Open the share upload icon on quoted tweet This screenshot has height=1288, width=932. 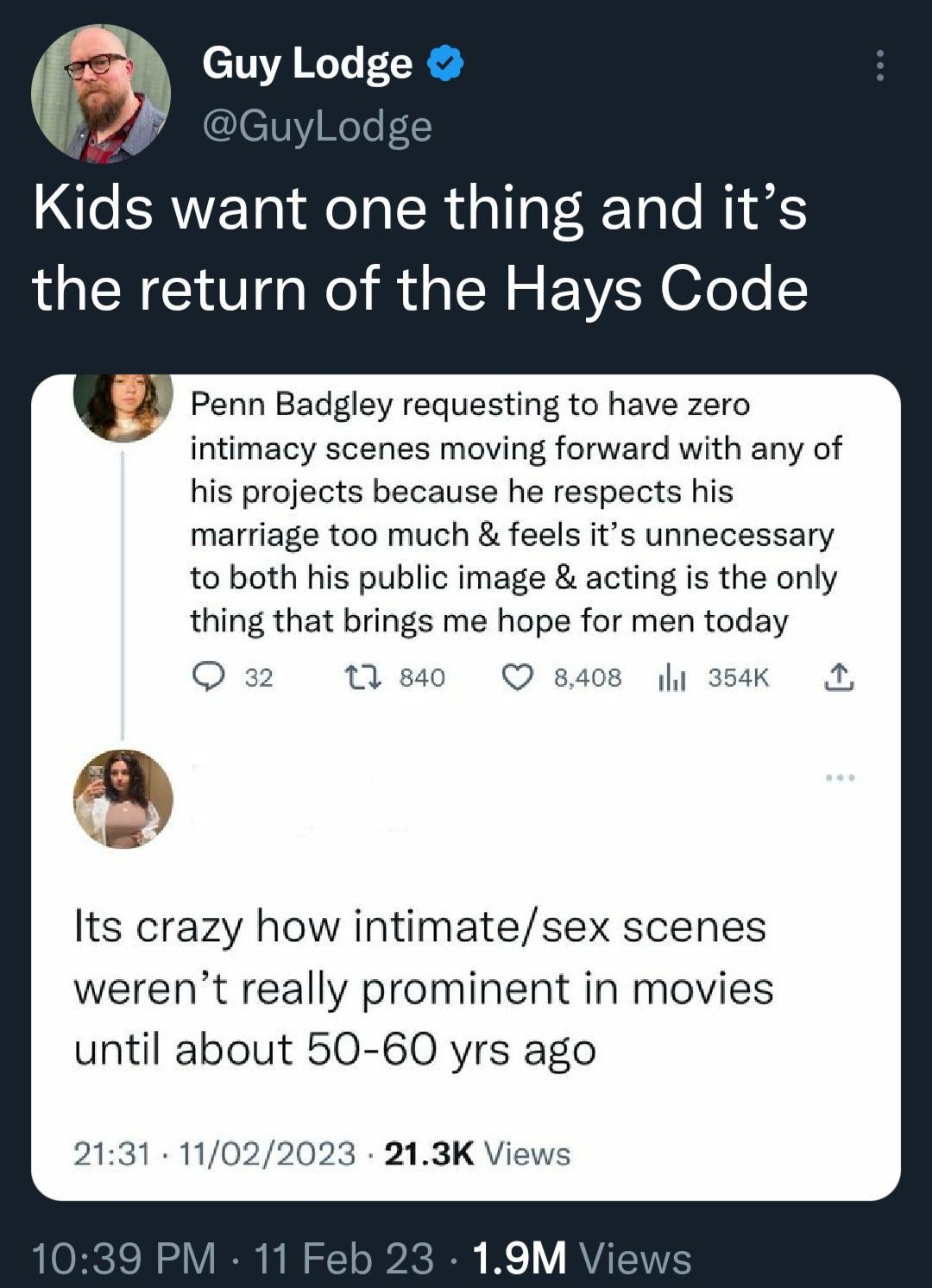click(841, 678)
